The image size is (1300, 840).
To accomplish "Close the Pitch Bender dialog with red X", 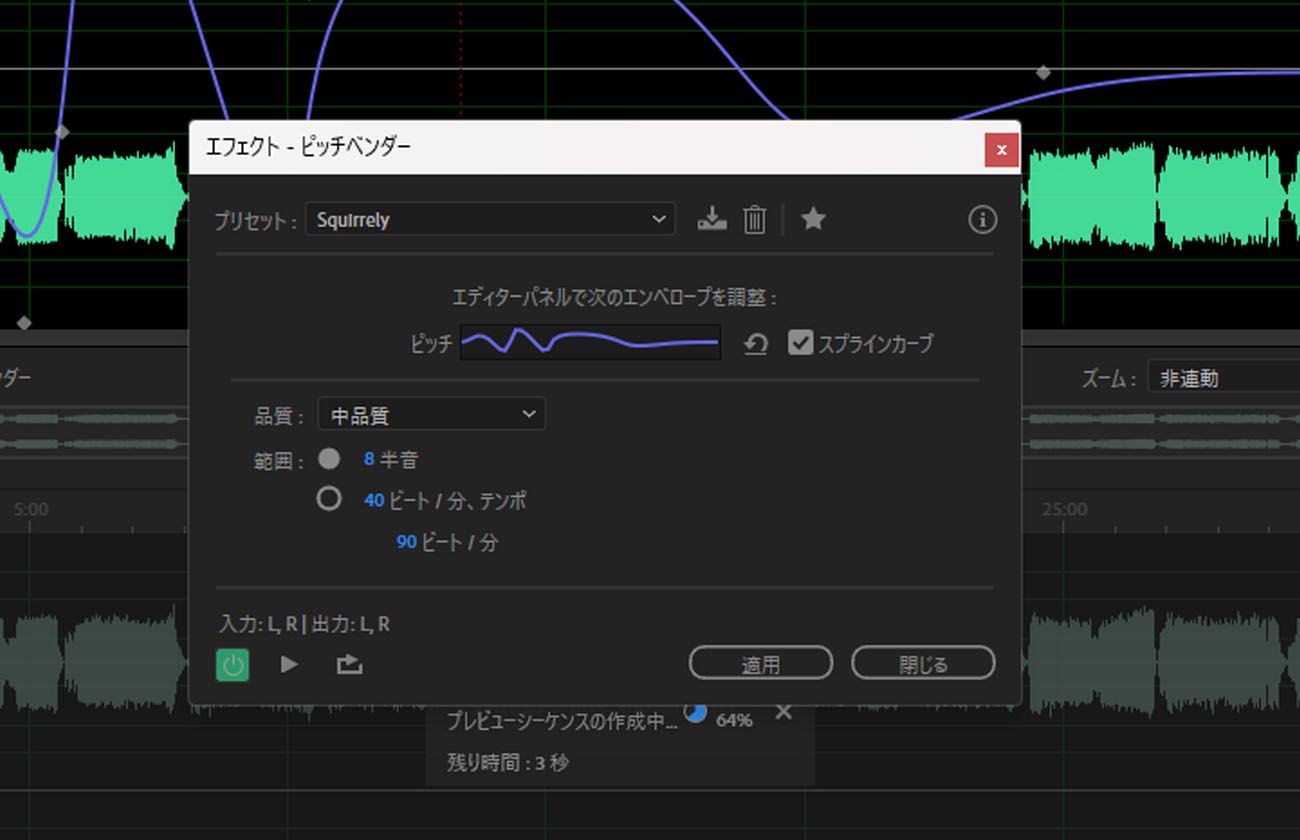I will [1001, 151].
